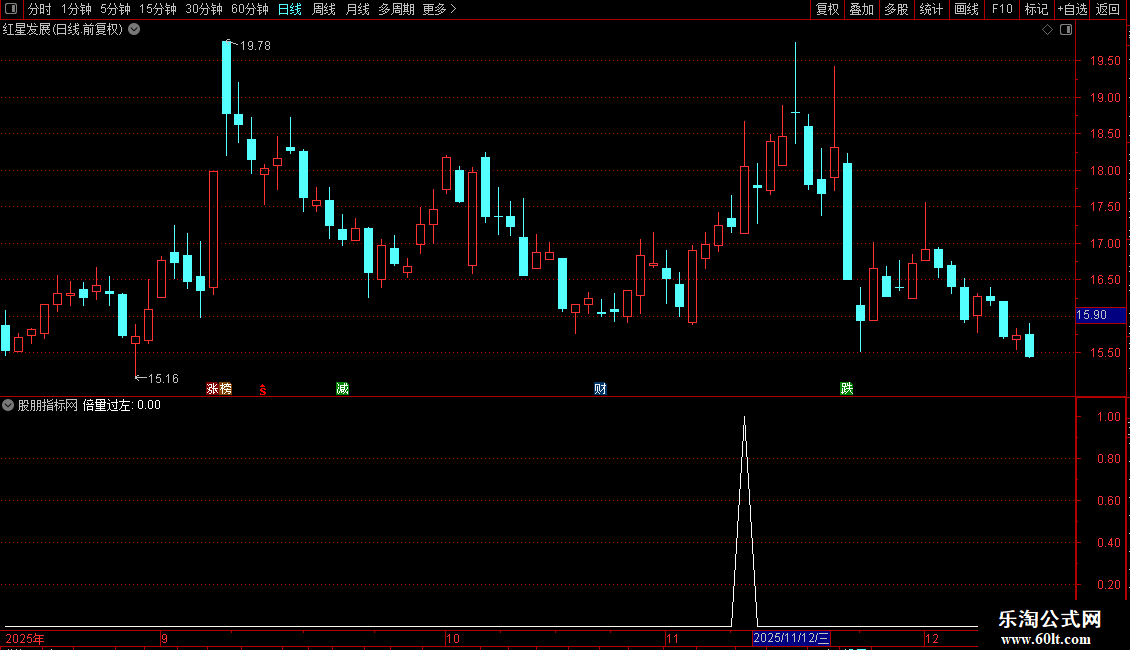Click the 1.00 indicator axis label
Screen dimensions: 1130x650
[x=1109, y=417]
